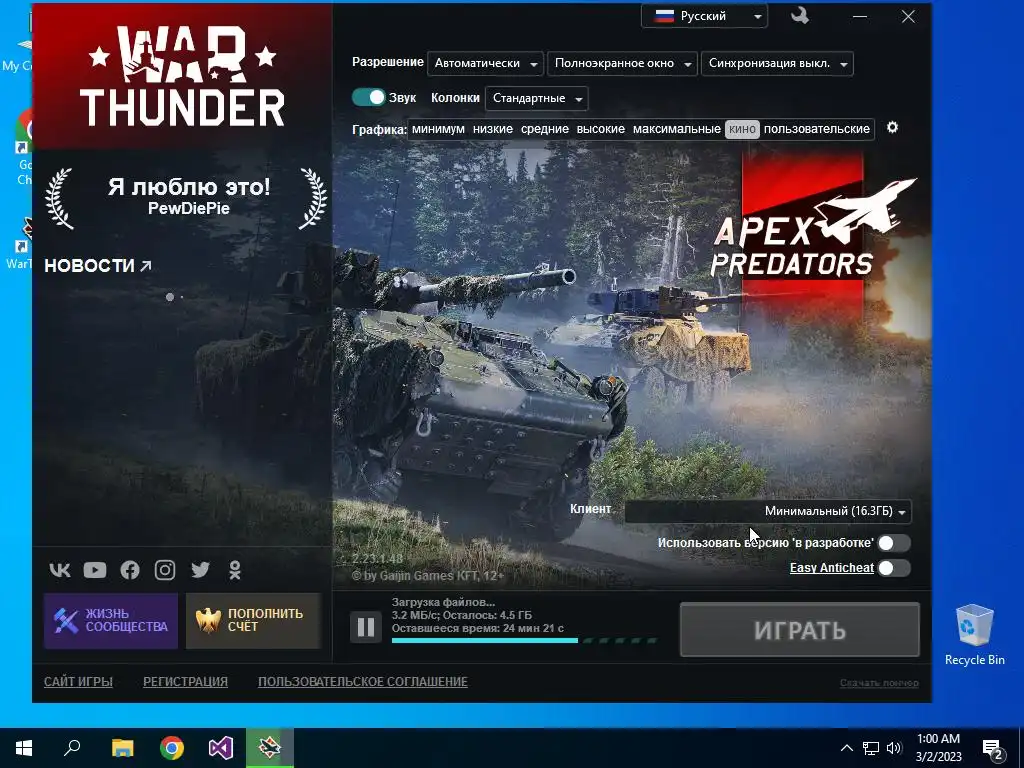Open the VK social page icon

(60, 570)
